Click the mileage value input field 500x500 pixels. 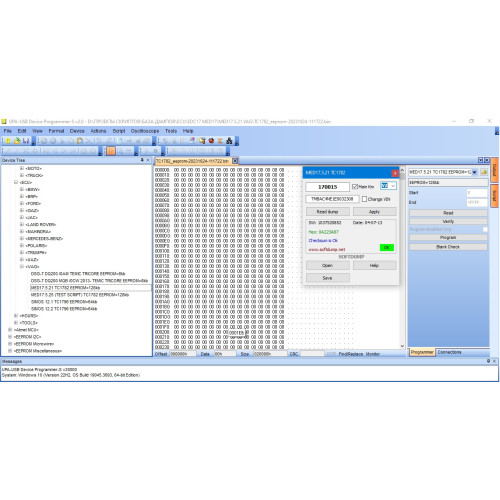[x=327, y=187]
